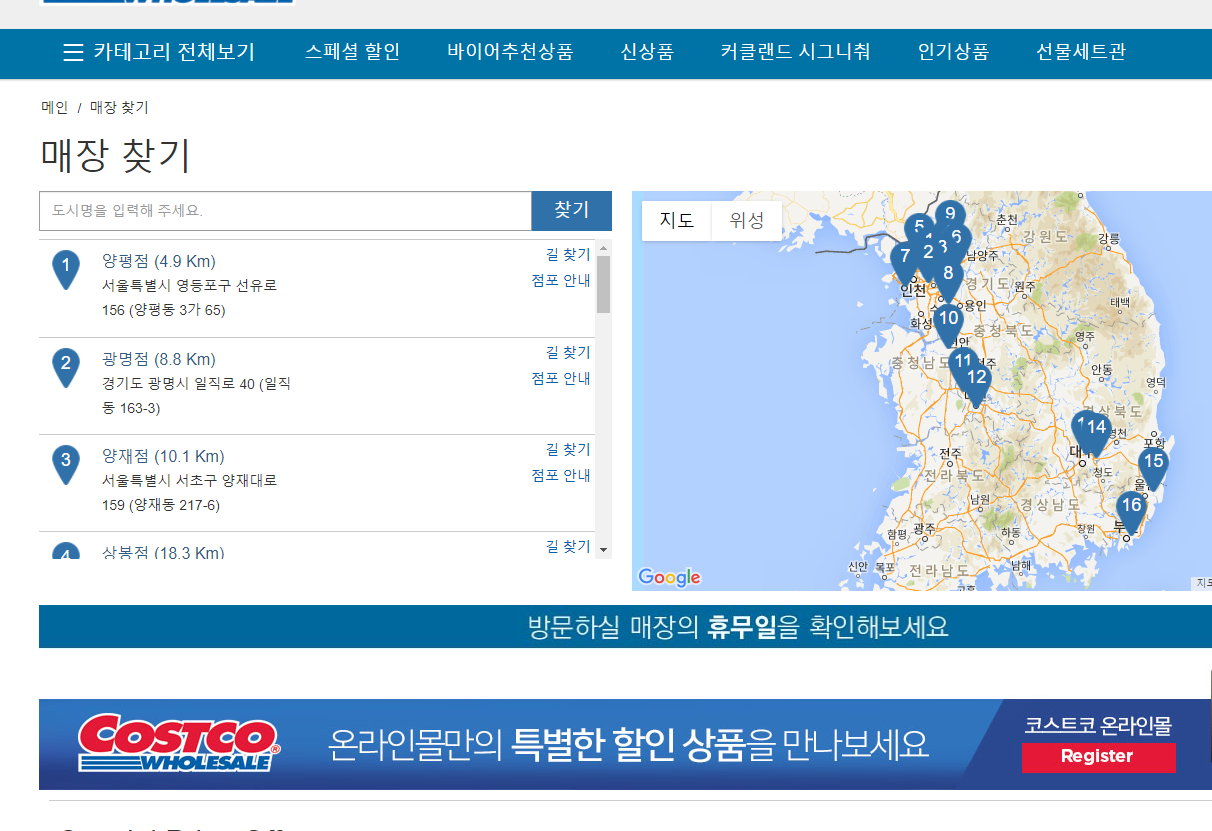Viewport: 1212px width, 831px height.
Task: Click list marker 3 for 양재점
Action: pos(66,464)
